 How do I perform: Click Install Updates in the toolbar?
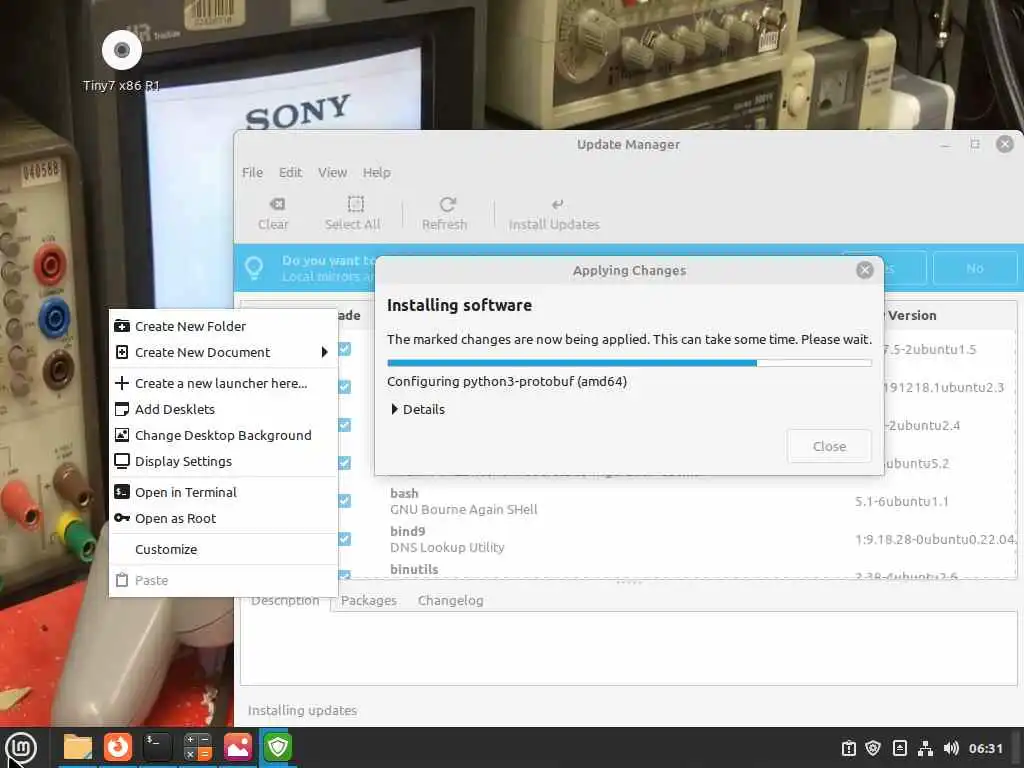click(x=554, y=214)
